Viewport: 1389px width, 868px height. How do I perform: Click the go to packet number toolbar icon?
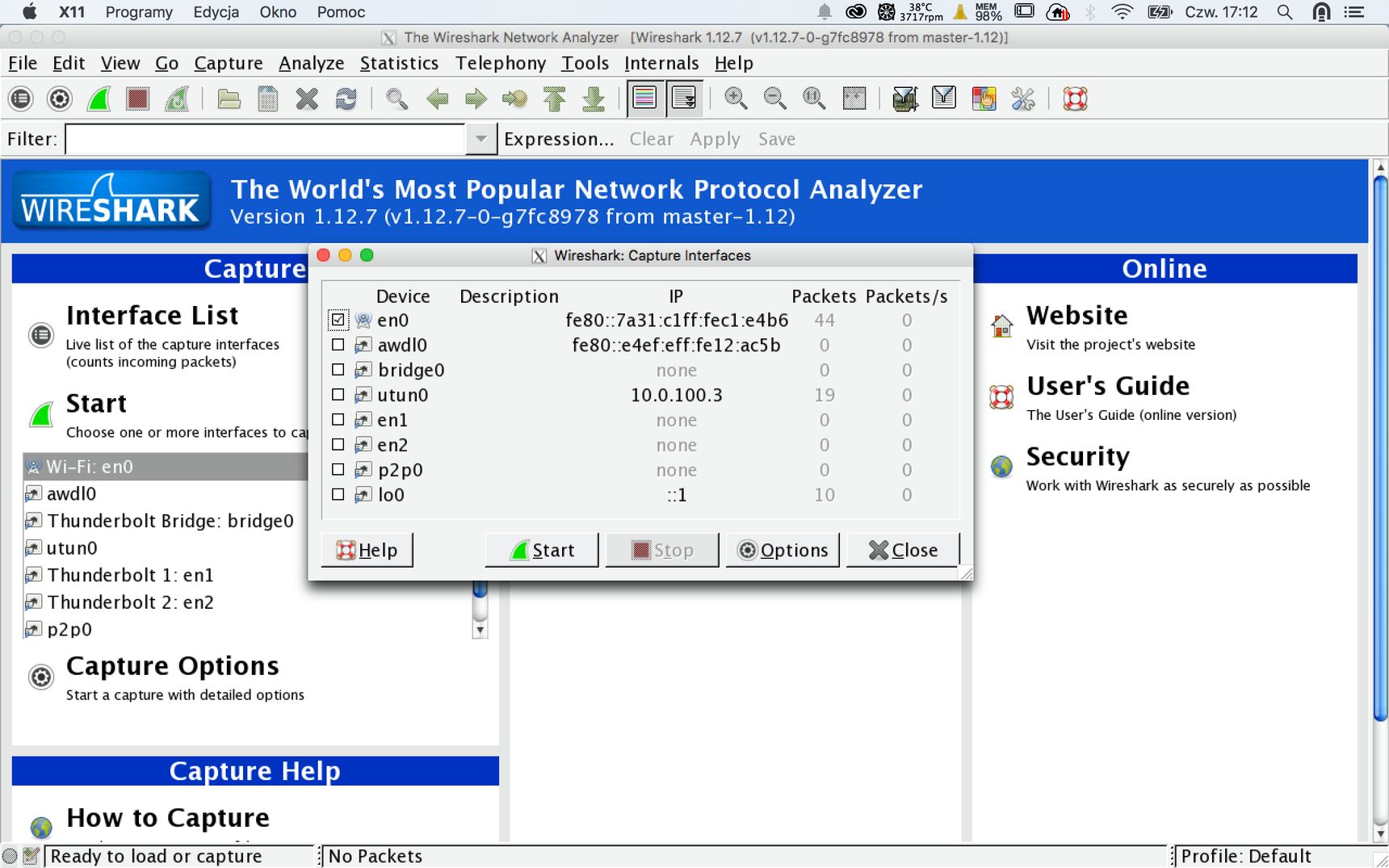pos(514,99)
